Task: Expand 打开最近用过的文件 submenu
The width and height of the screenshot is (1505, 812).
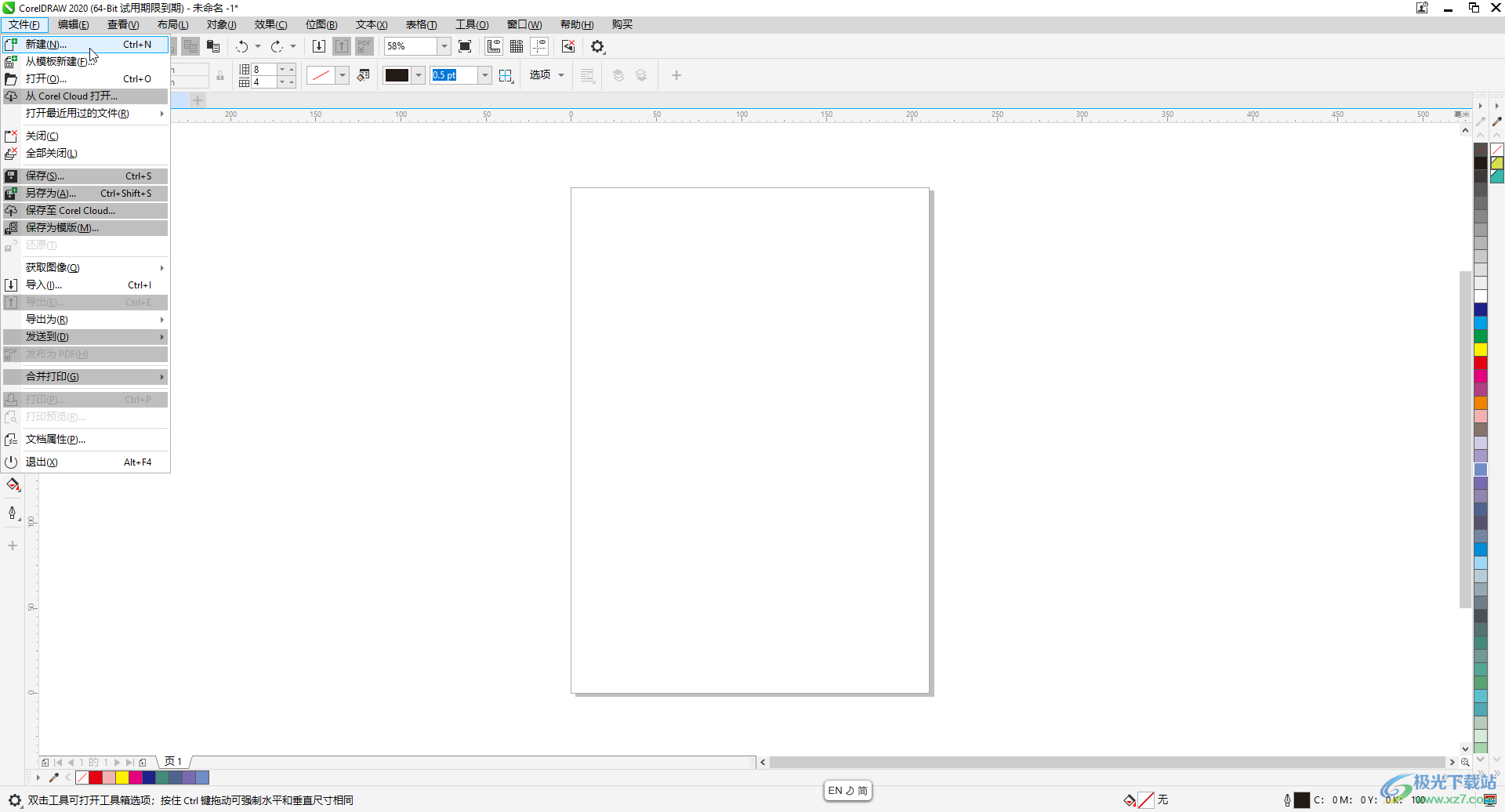Action: pos(86,114)
